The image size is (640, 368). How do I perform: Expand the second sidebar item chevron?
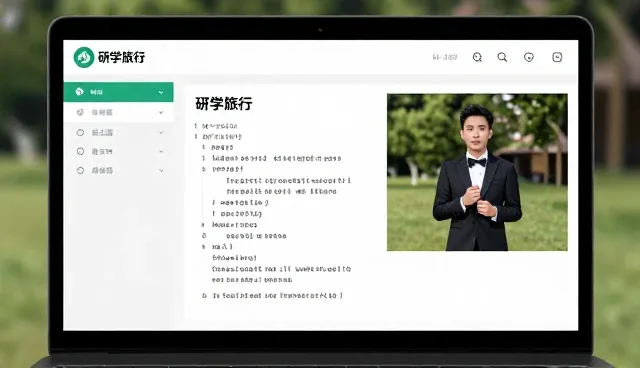coord(161,113)
